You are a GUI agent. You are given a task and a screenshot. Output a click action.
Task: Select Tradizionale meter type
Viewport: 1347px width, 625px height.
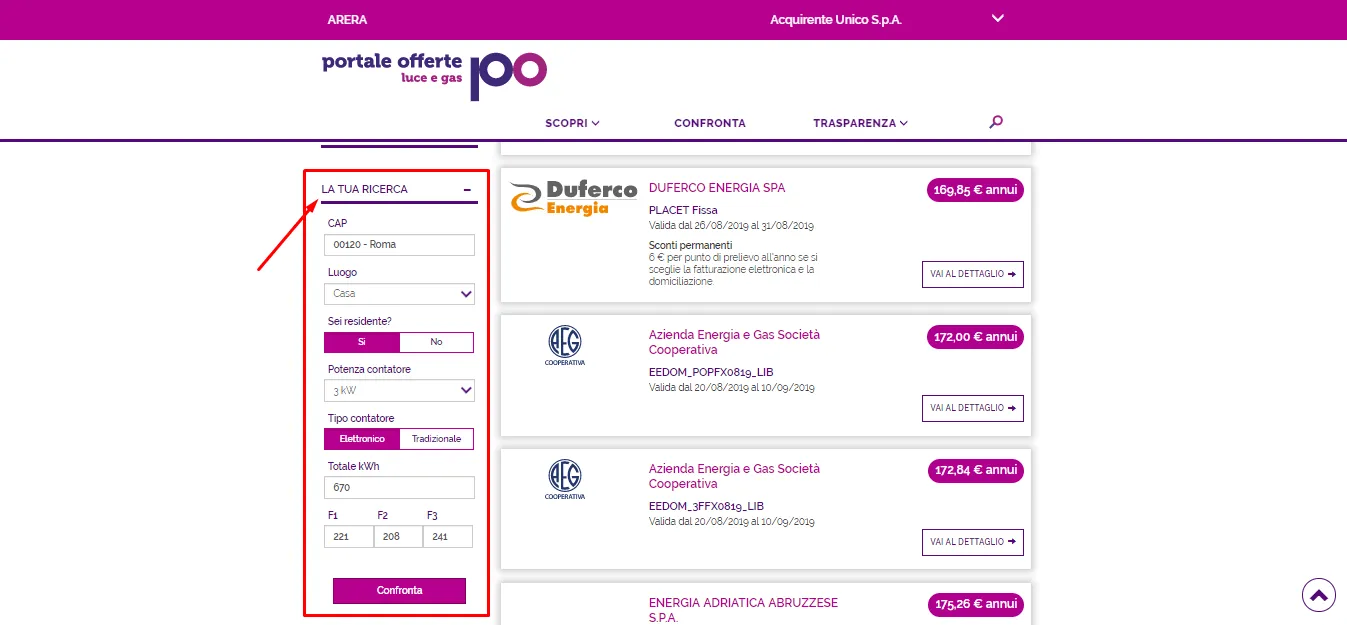click(x=436, y=439)
